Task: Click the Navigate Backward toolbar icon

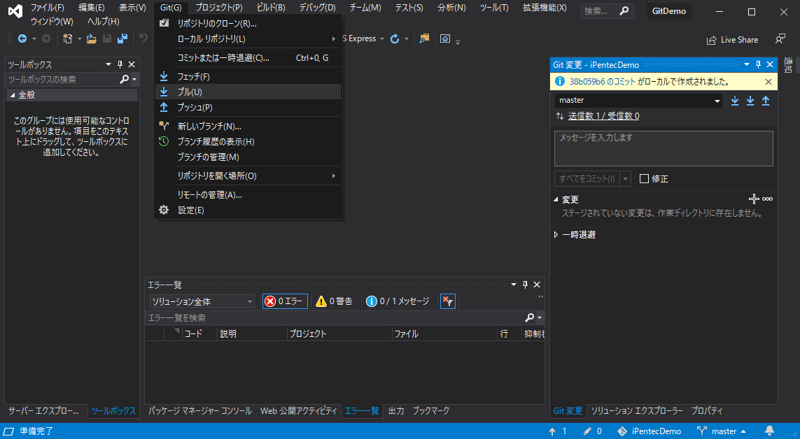Action: tap(22, 39)
